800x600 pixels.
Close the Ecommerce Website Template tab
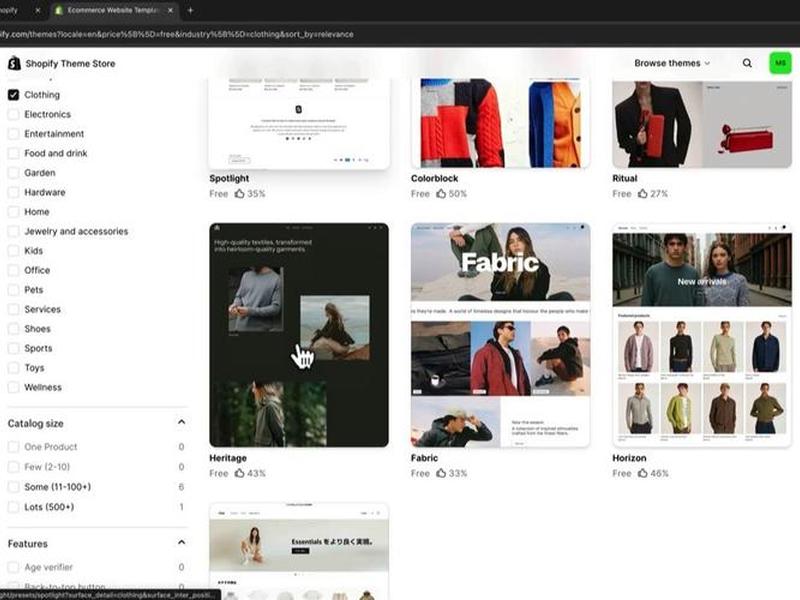[170, 10]
